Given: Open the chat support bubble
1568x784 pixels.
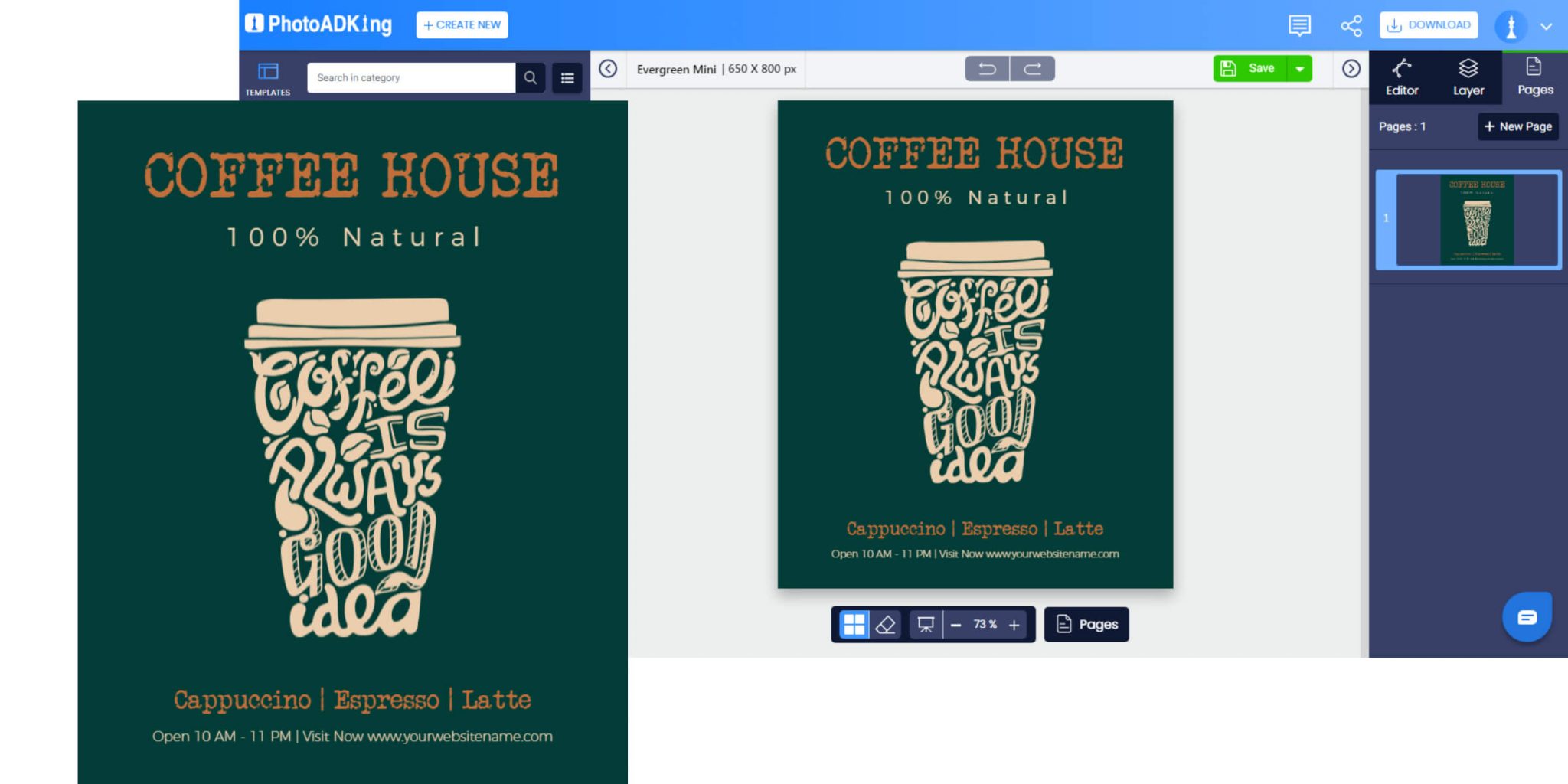Looking at the screenshot, I should click(x=1527, y=617).
